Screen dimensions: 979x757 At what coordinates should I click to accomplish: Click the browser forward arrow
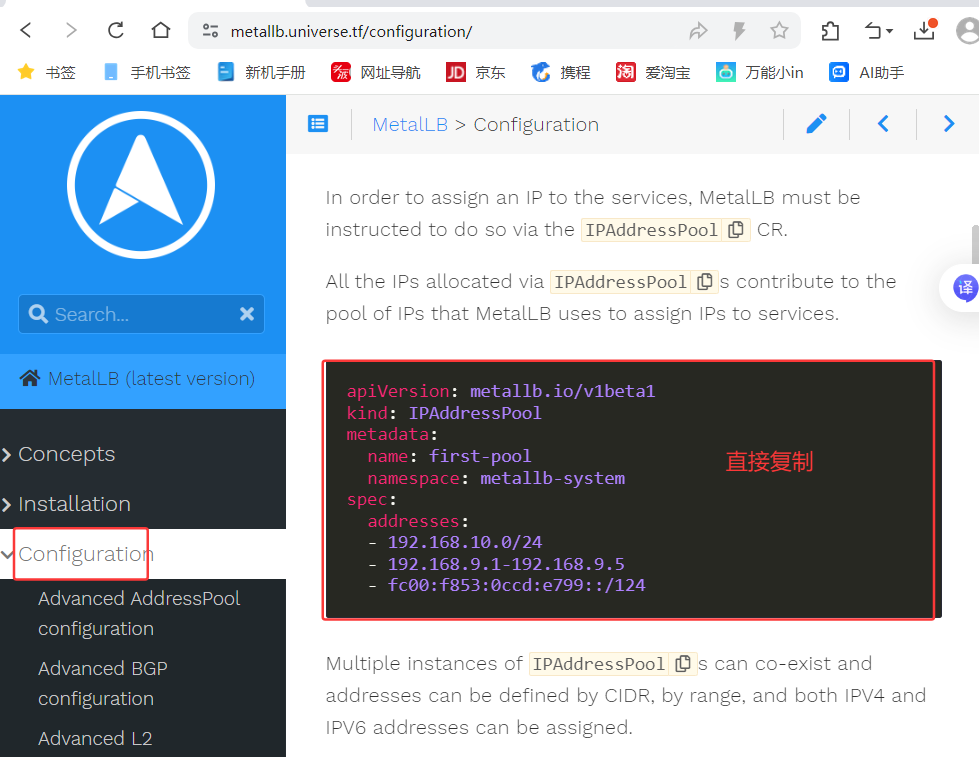point(71,30)
